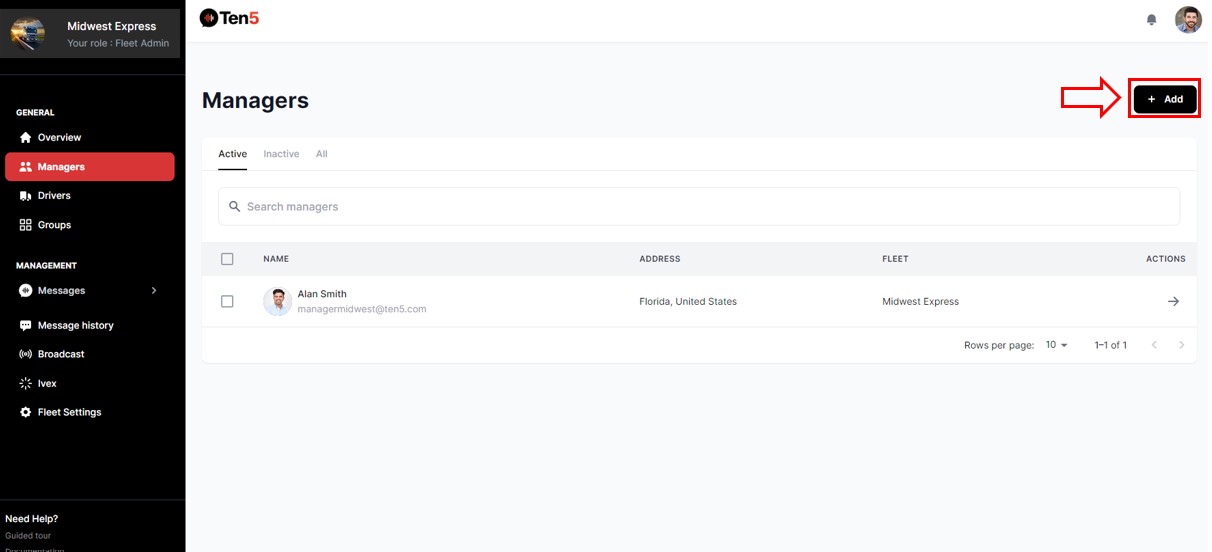
Task: Click the notification bell icon
Action: (1151, 20)
